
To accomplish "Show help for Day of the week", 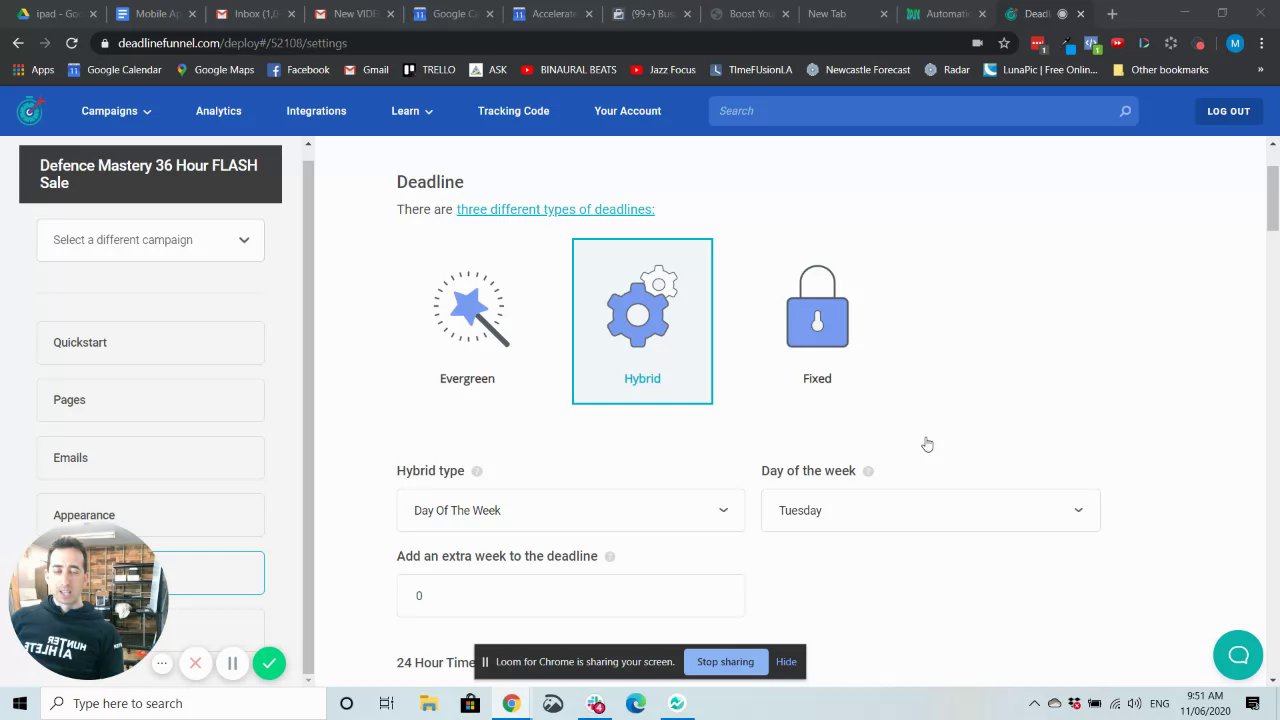I will tap(868, 471).
